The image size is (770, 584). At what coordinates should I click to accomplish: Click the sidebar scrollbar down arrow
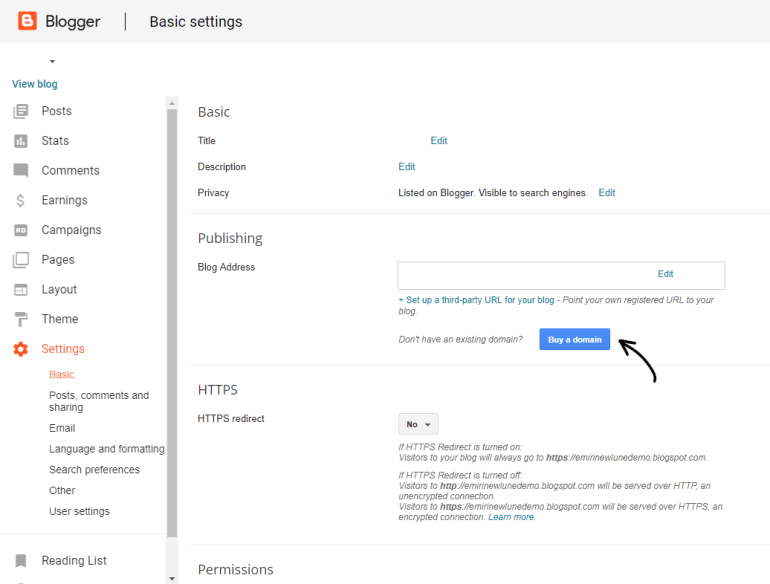click(172, 579)
